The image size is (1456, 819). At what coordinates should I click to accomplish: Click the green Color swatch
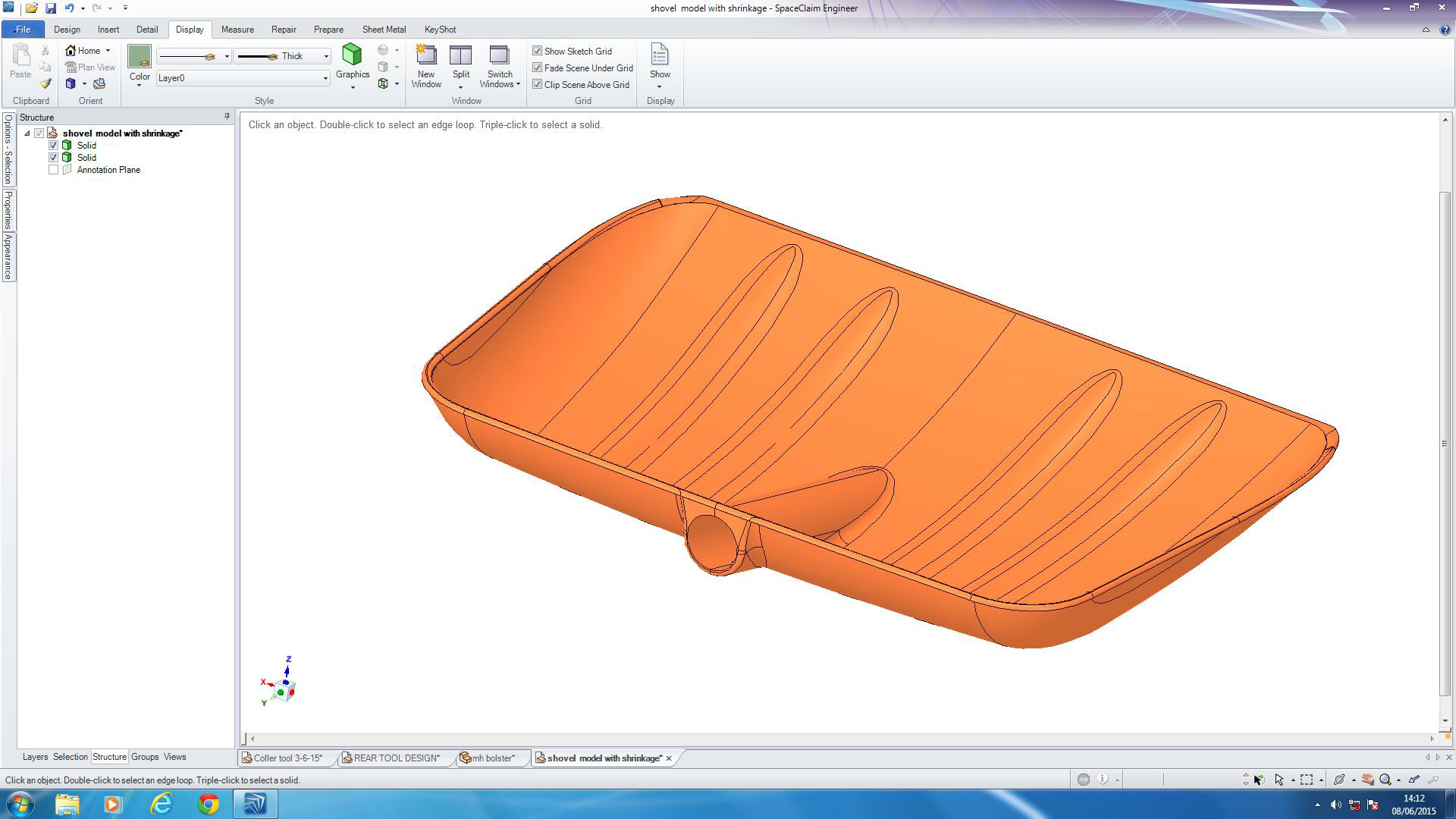(x=140, y=56)
